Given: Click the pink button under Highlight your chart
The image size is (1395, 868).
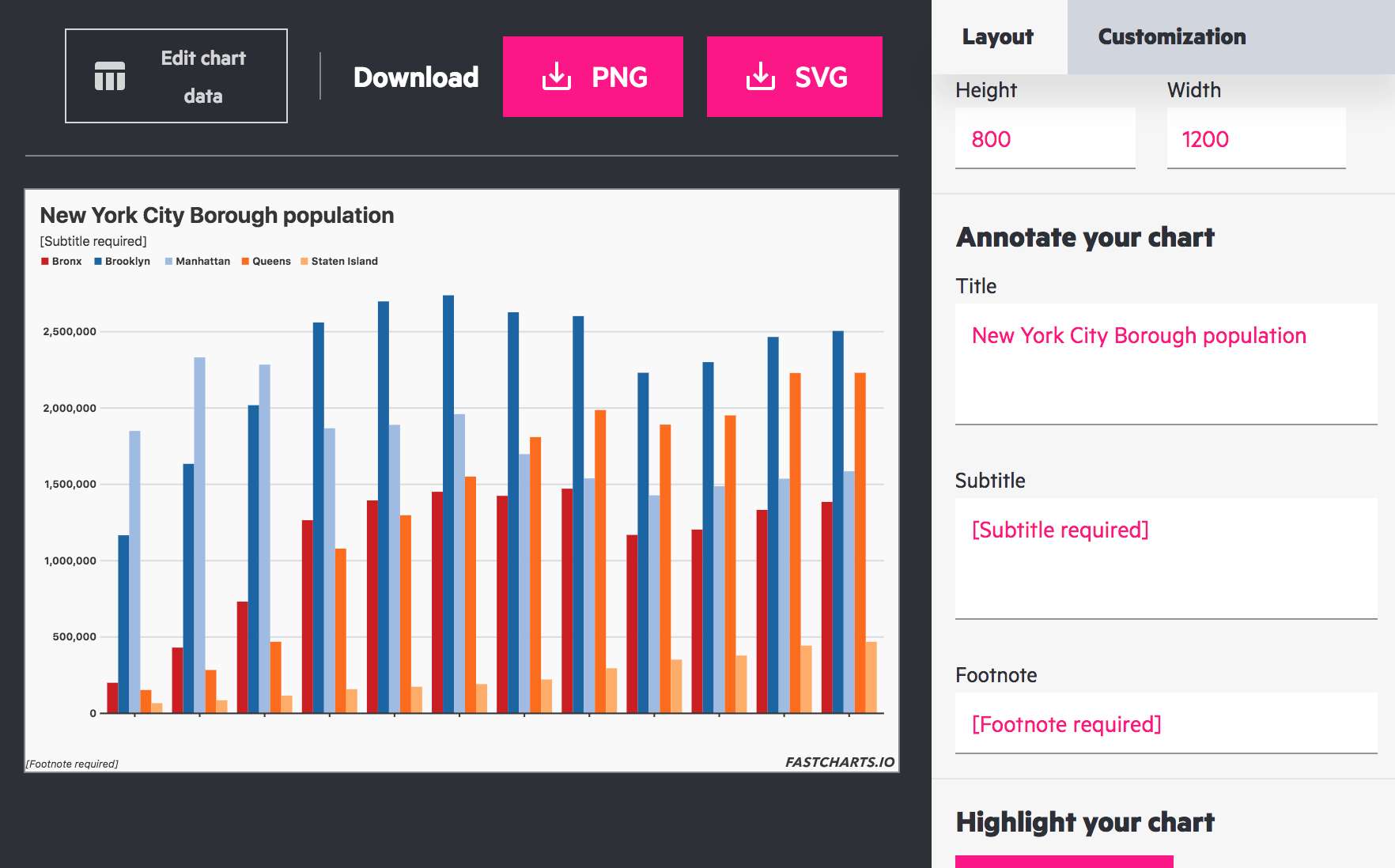Looking at the screenshot, I should 1064,862.
